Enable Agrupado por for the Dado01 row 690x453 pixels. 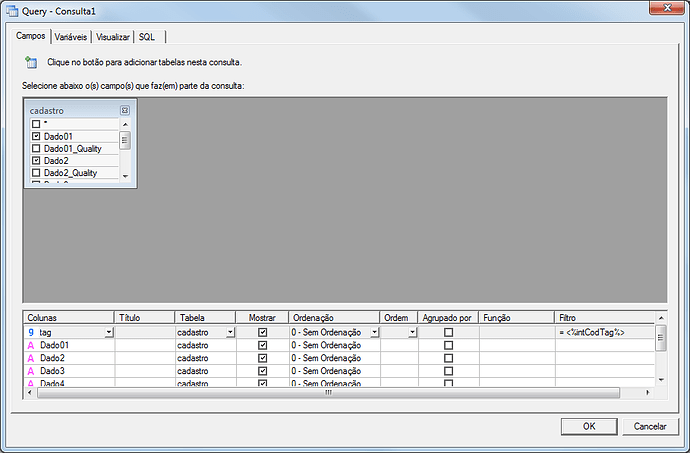tap(448, 346)
